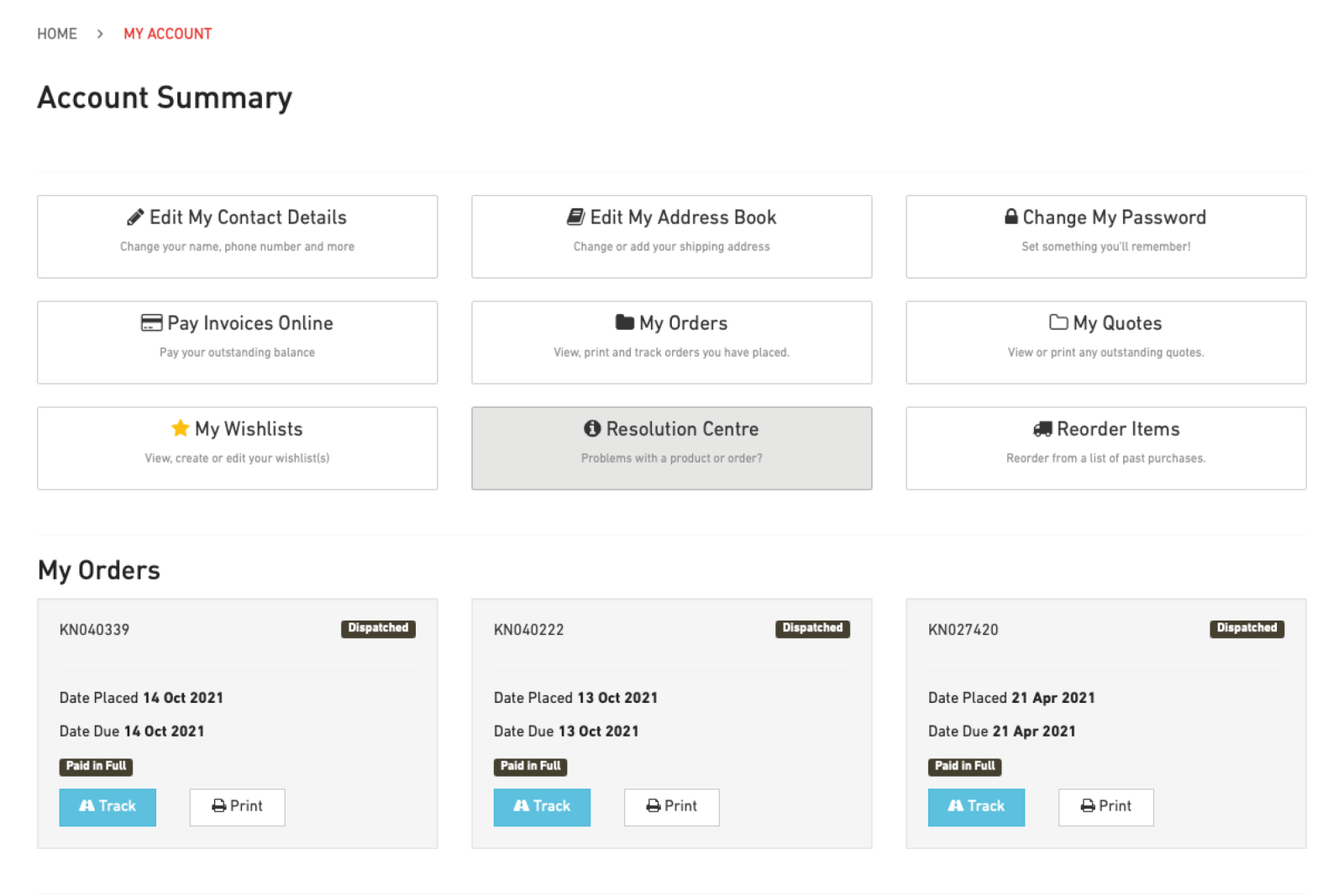Print order KN040339
The height and width of the screenshot is (896, 1344).
(238, 807)
